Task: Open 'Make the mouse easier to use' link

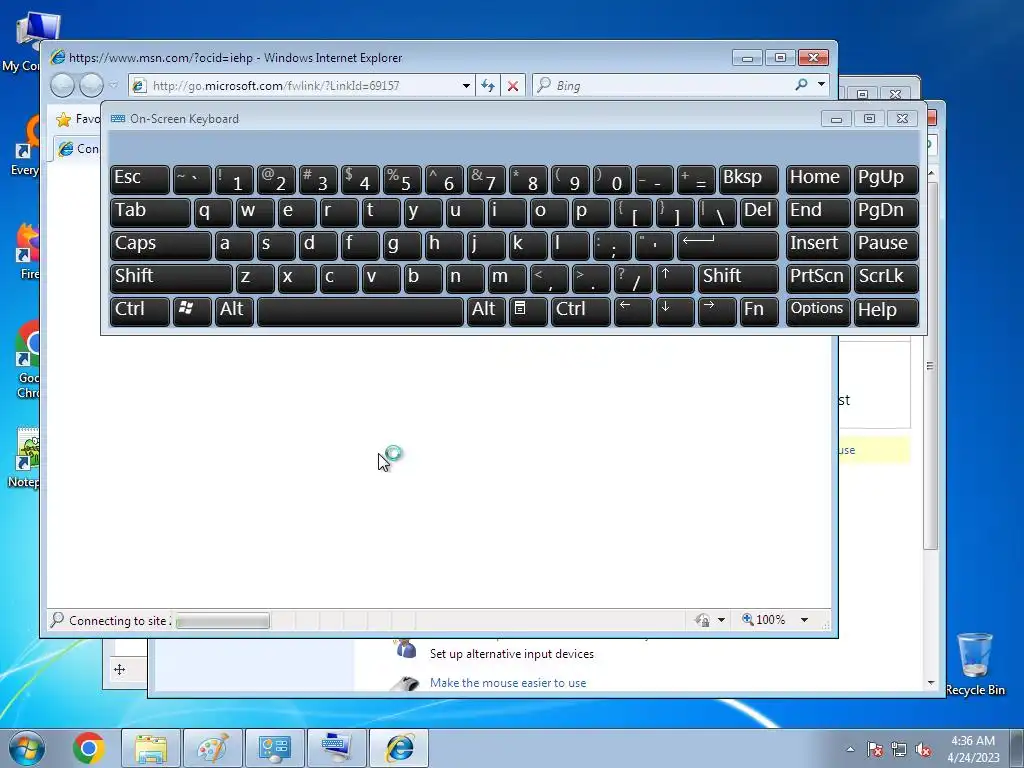Action: tap(507, 682)
